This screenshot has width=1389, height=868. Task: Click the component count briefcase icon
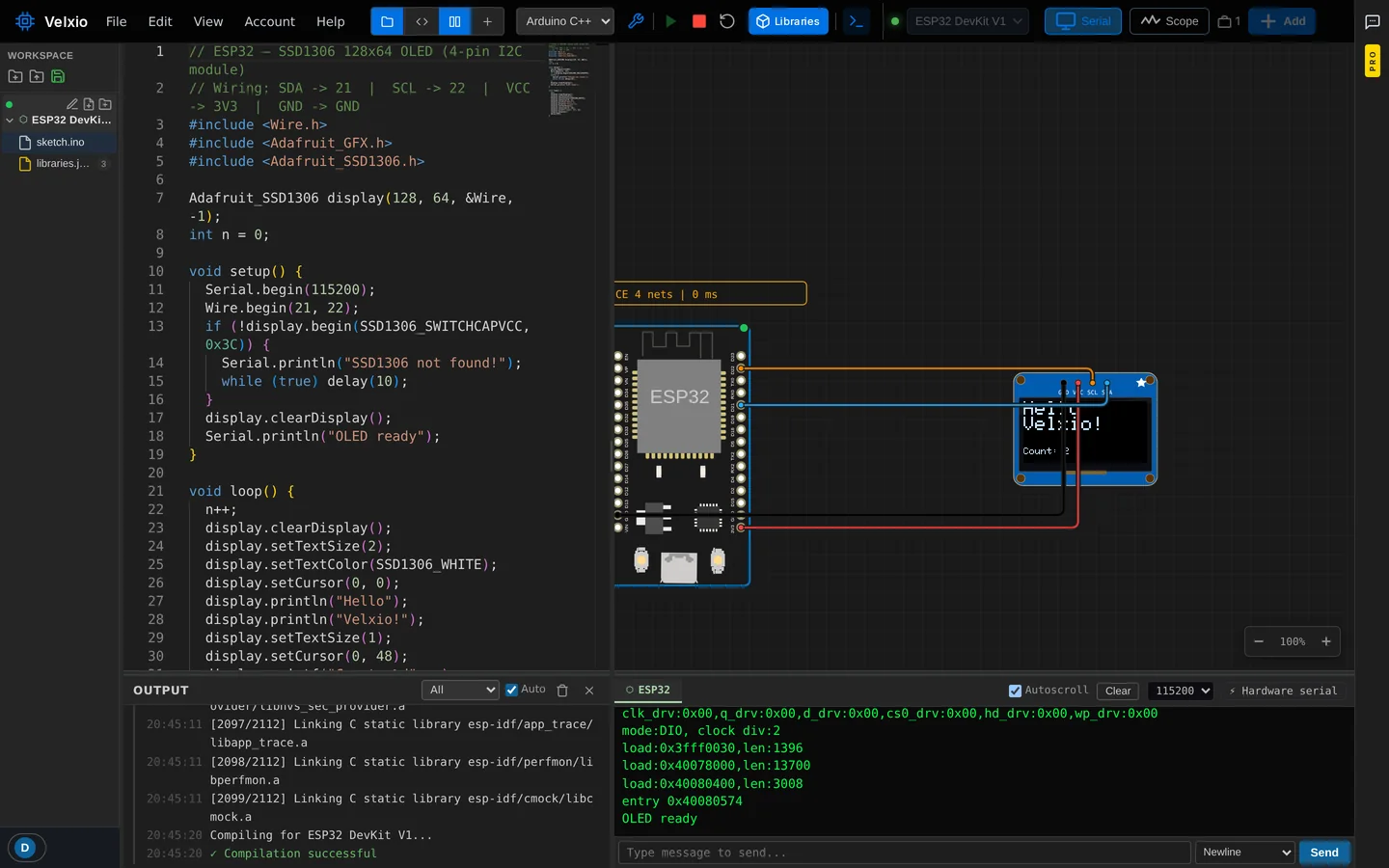point(1228,21)
